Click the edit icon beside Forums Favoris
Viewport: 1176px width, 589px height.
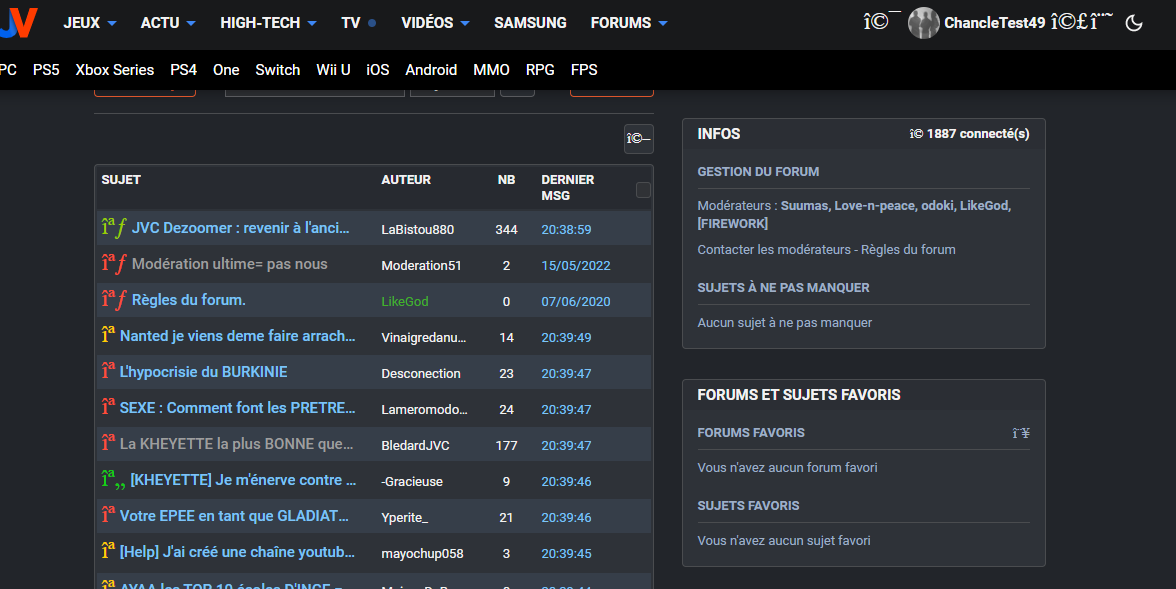[1020, 433]
